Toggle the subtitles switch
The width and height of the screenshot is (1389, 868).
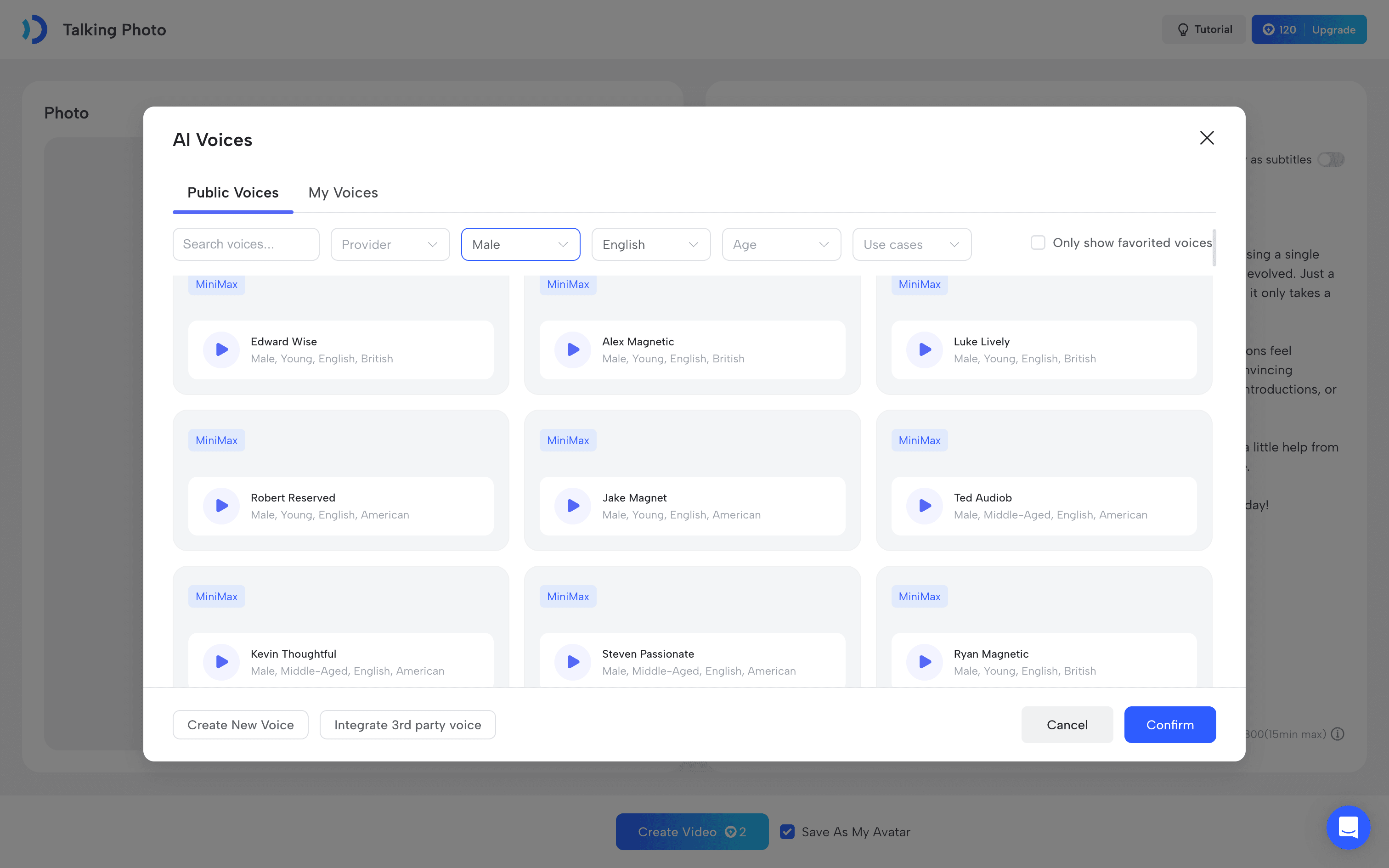pyautogui.click(x=1331, y=160)
